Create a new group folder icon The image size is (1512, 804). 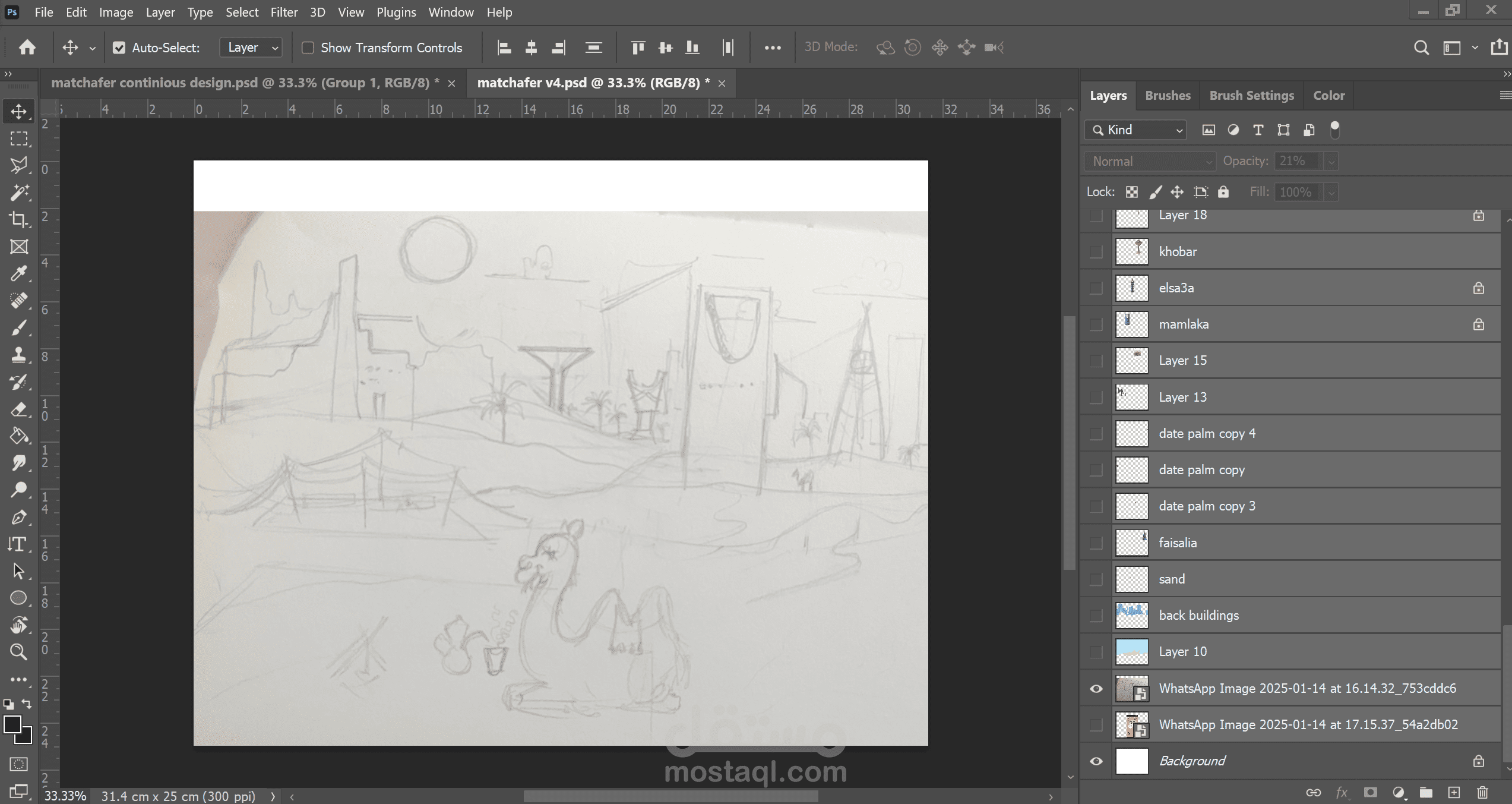[1426, 792]
